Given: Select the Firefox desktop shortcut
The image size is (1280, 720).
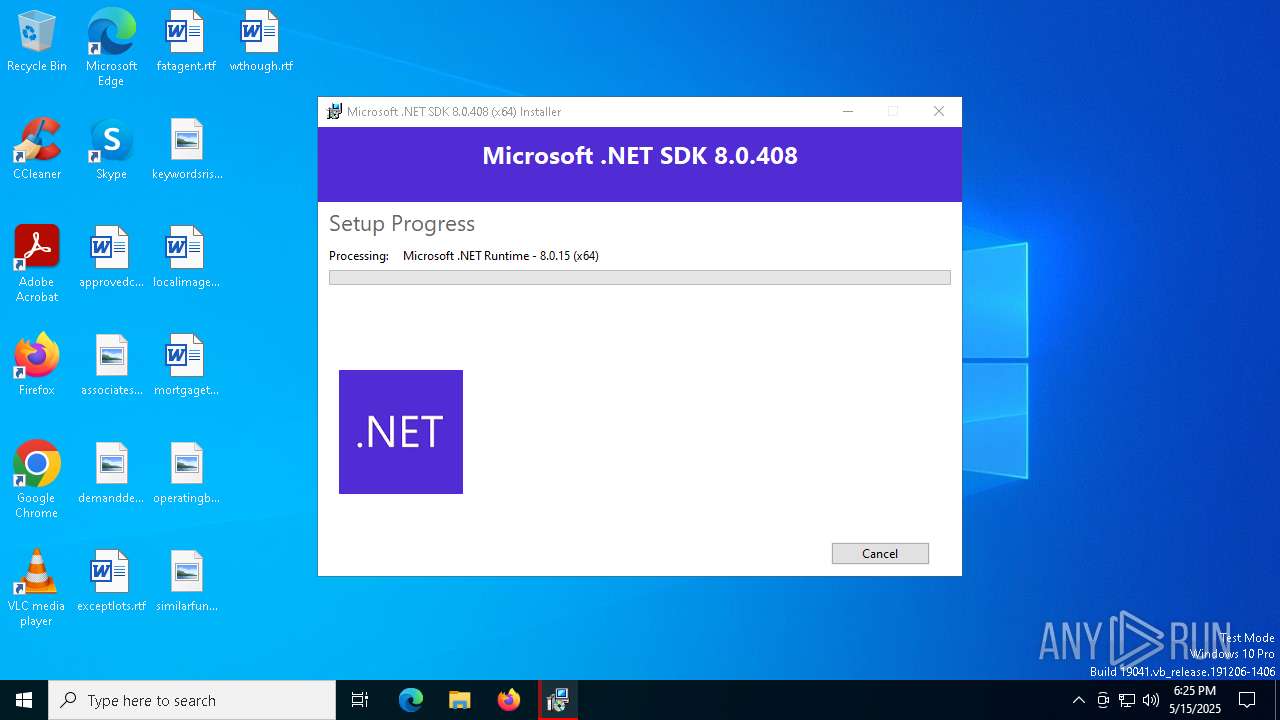Looking at the screenshot, I should [37, 366].
